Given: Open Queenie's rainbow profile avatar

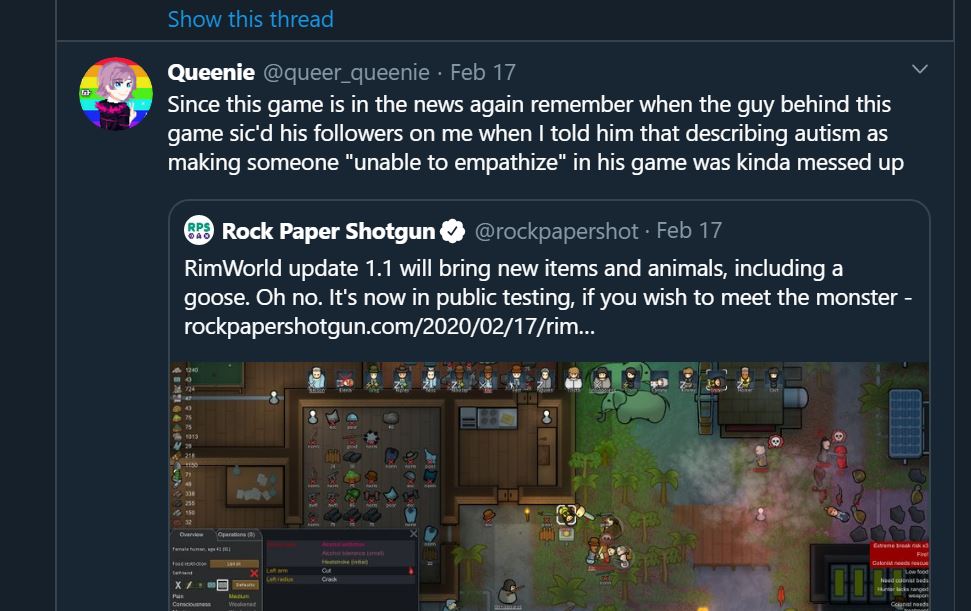Looking at the screenshot, I should click(x=116, y=93).
